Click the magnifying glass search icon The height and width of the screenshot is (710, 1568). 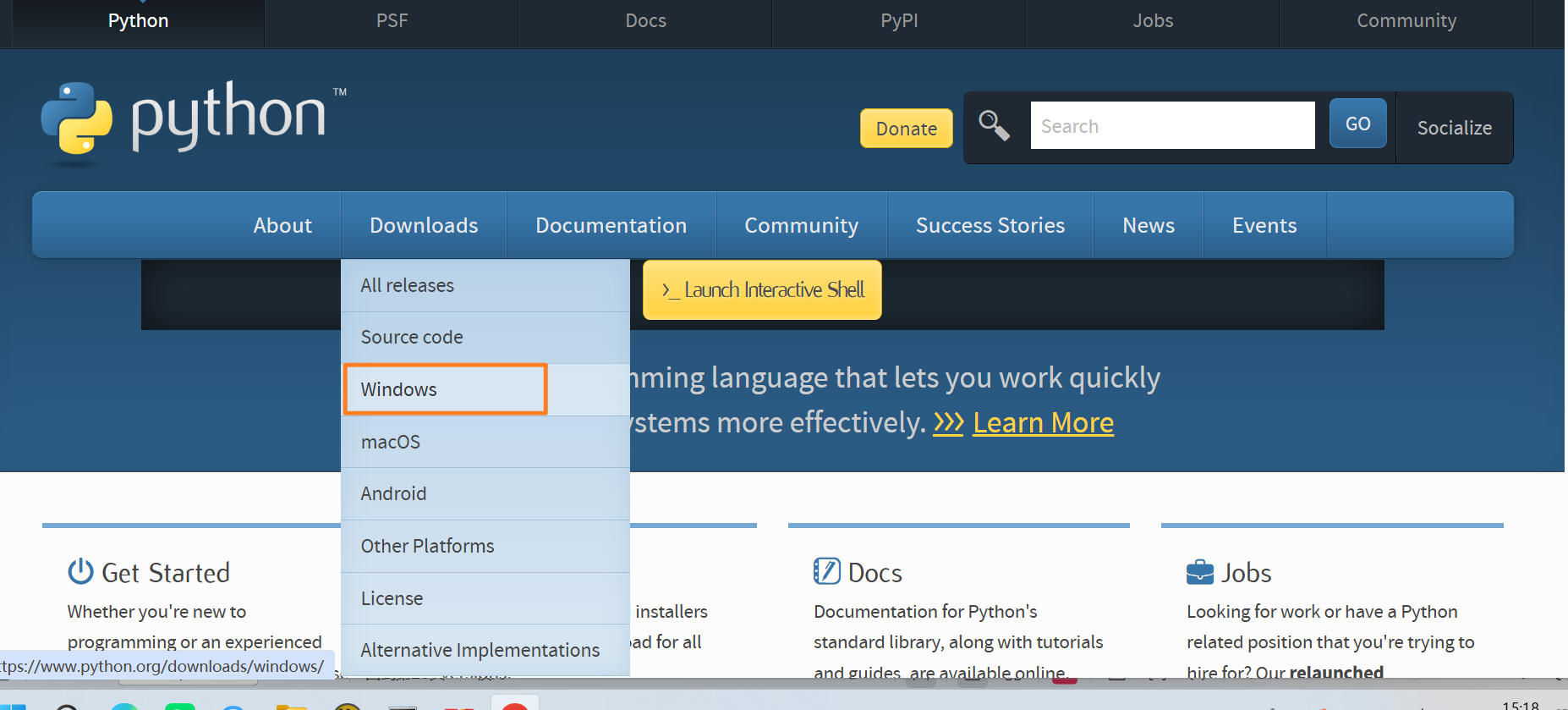pyautogui.click(x=994, y=126)
